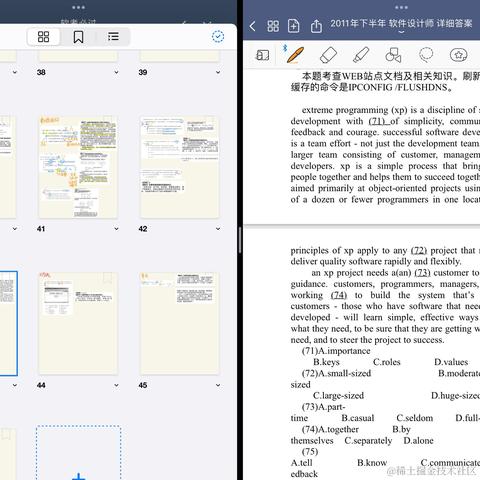
Task: Click answer option 'C.large-sized'
Action: (338, 396)
